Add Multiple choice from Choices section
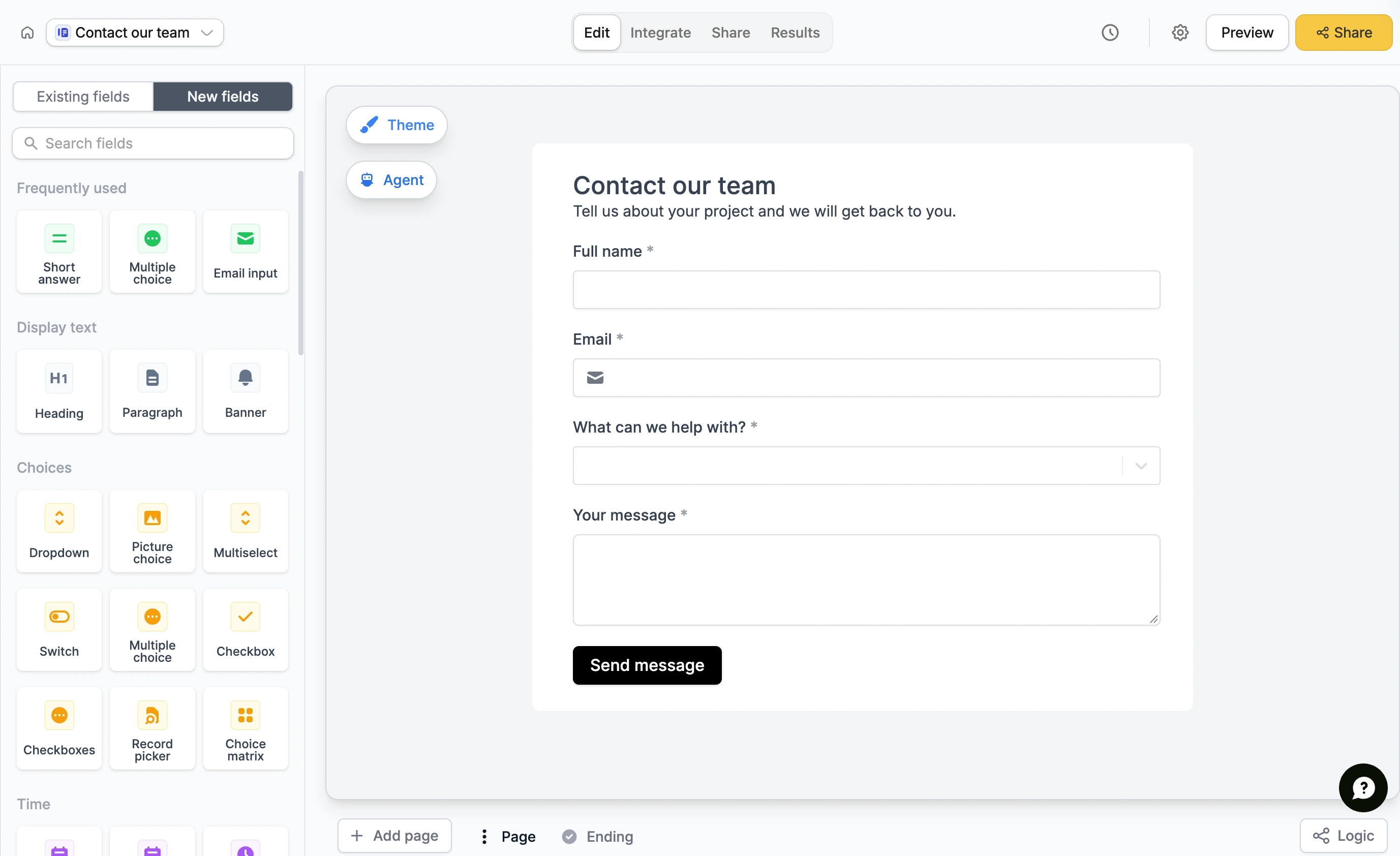Image resolution: width=1400 pixels, height=856 pixels. click(x=153, y=630)
